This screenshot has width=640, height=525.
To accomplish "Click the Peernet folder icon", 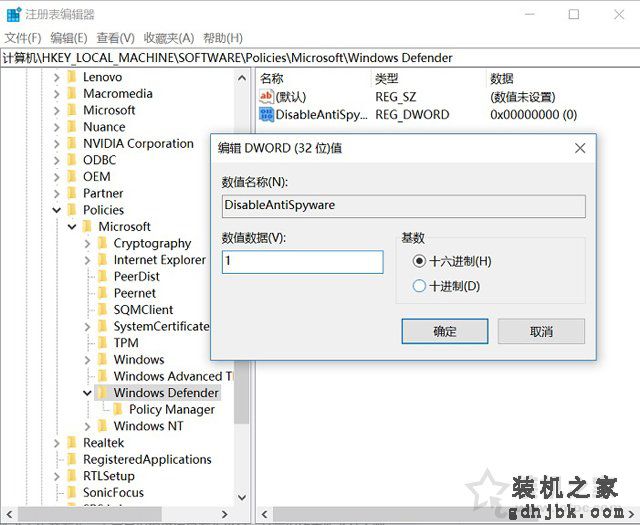I will coord(103,293).
